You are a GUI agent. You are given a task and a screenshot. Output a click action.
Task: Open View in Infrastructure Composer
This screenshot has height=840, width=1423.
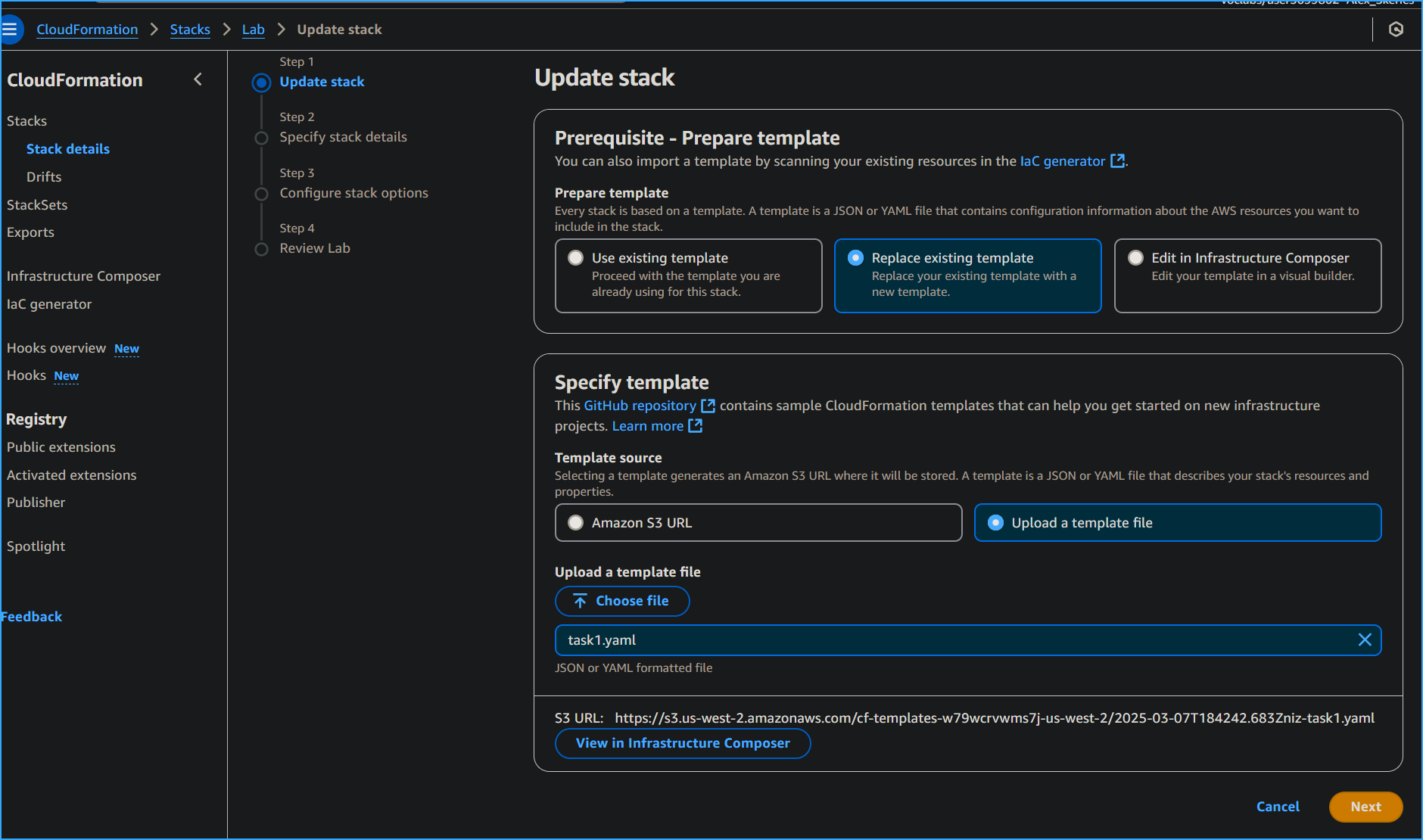(x=682, y=743)
